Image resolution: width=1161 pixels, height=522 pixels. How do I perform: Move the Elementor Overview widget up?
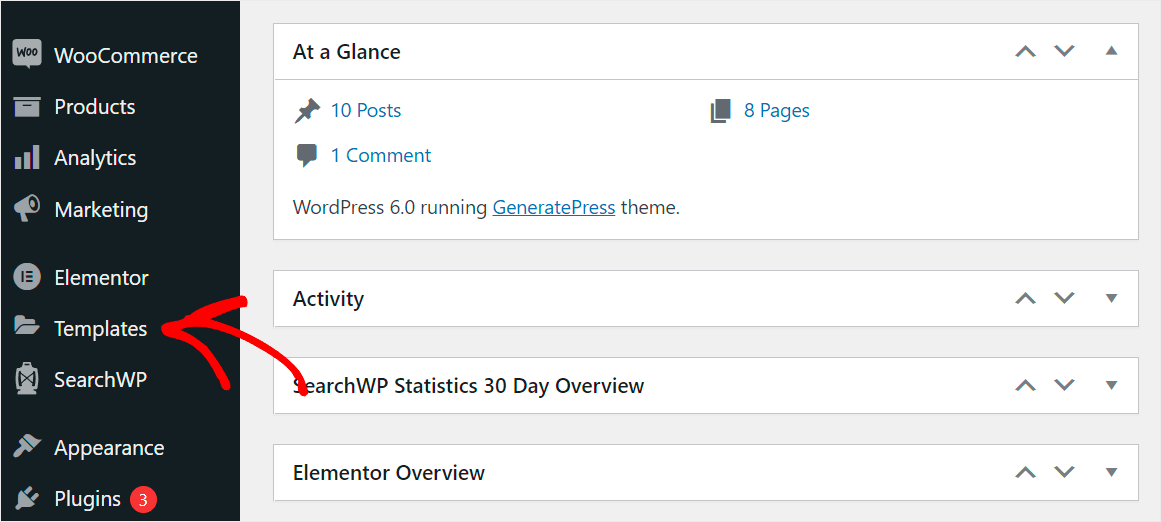click(1026, 472)
